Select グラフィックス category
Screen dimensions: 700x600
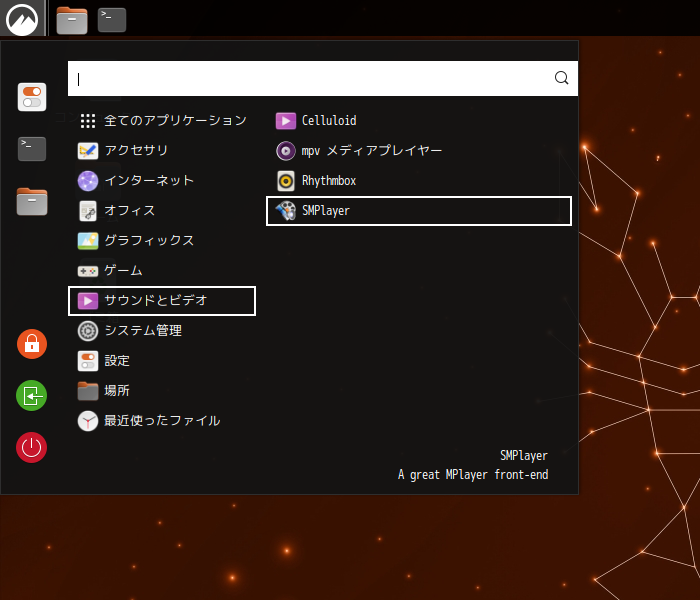click(162, 241)
